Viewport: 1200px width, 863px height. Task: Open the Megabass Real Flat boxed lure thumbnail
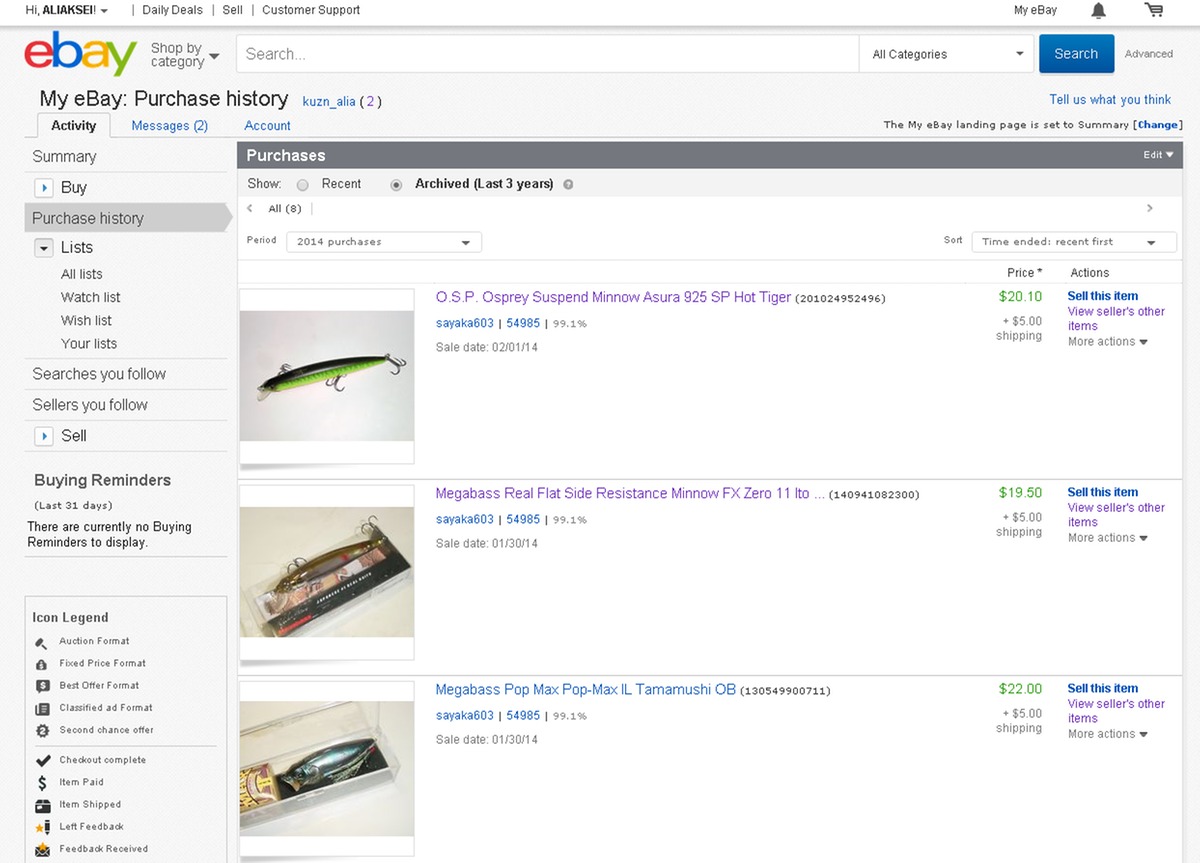click(327, 572)
